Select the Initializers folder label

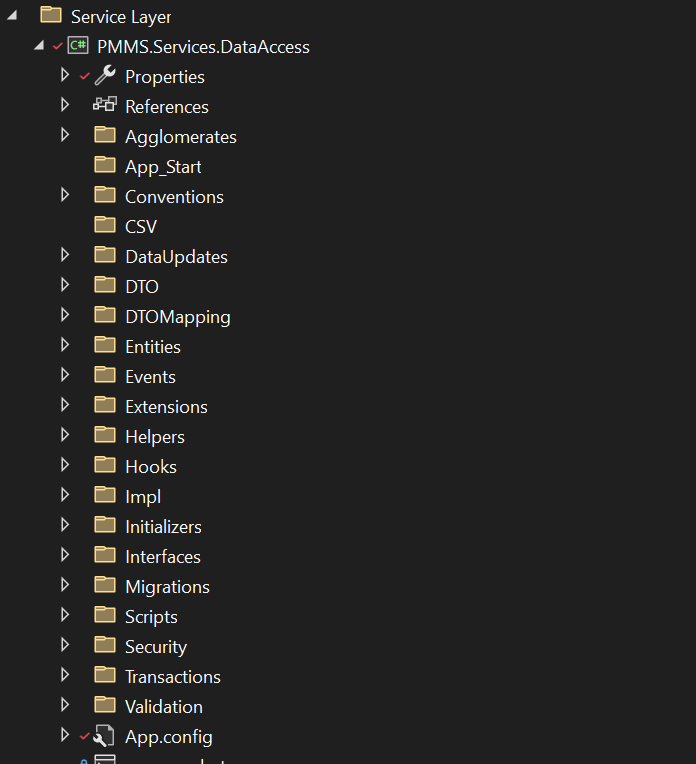pos(163,527)
